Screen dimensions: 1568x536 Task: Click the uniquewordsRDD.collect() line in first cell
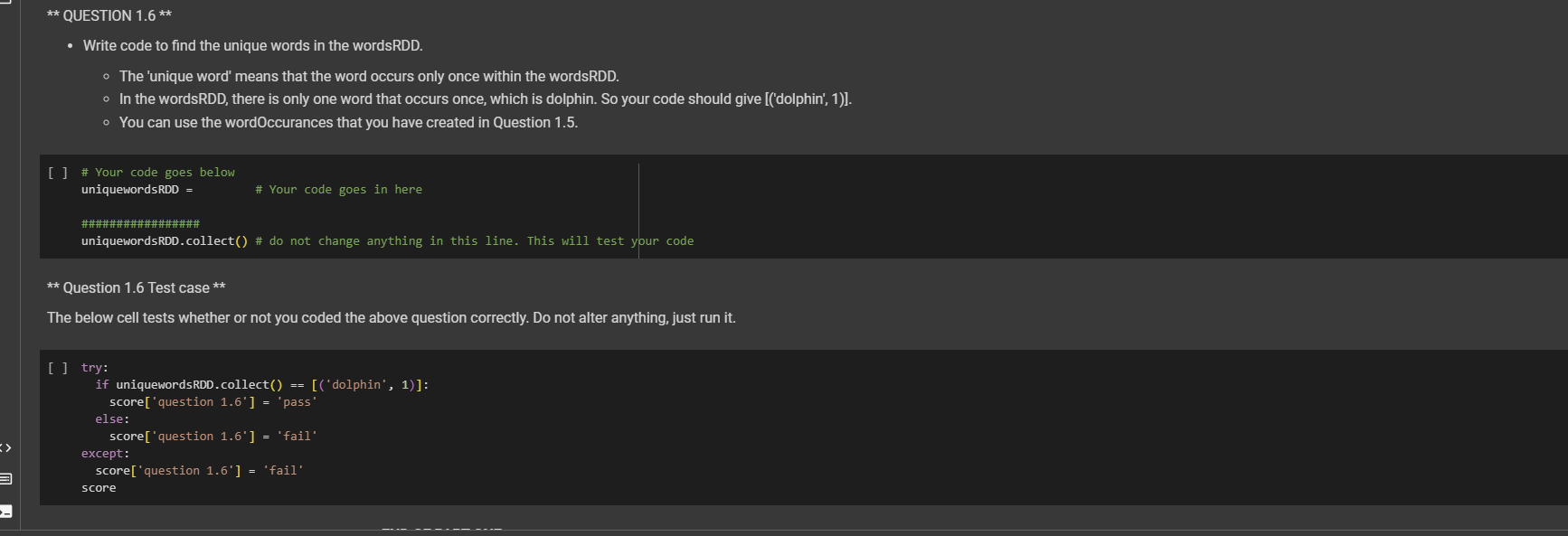click(x=163, y=240)
